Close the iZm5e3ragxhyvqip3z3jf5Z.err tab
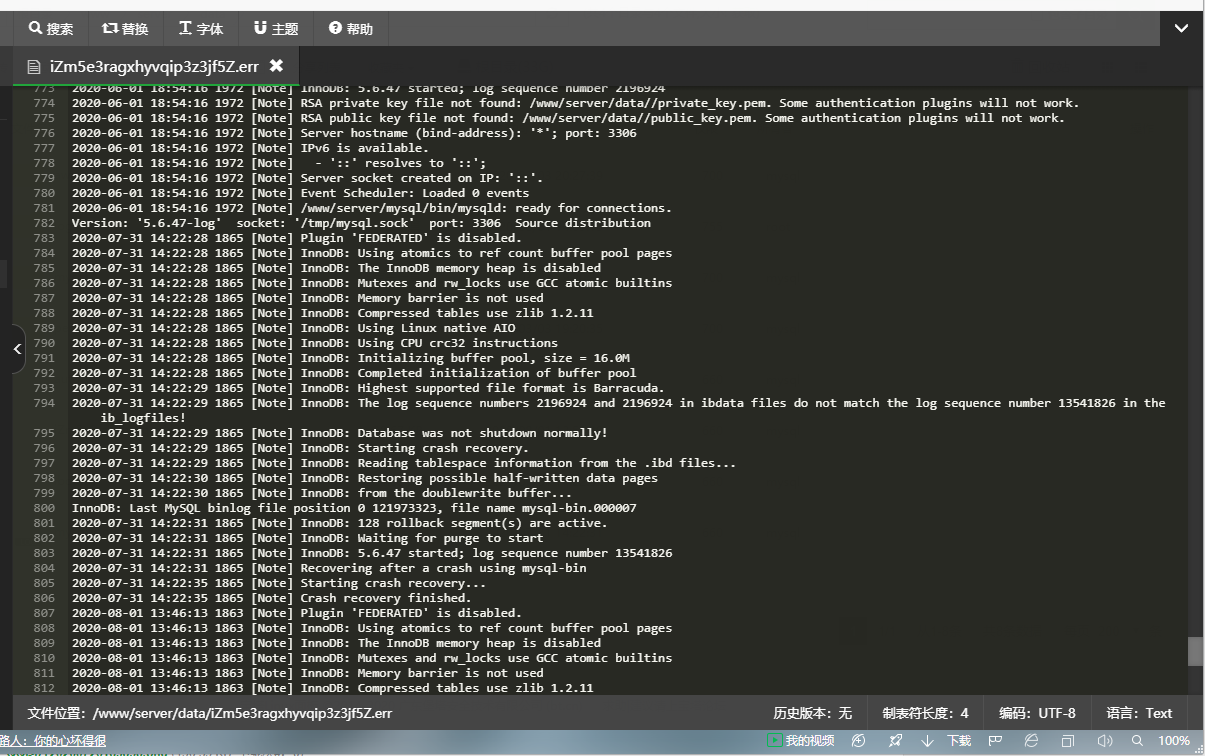1205x756 pixels. pyautogui.click(x=276, y=66)
